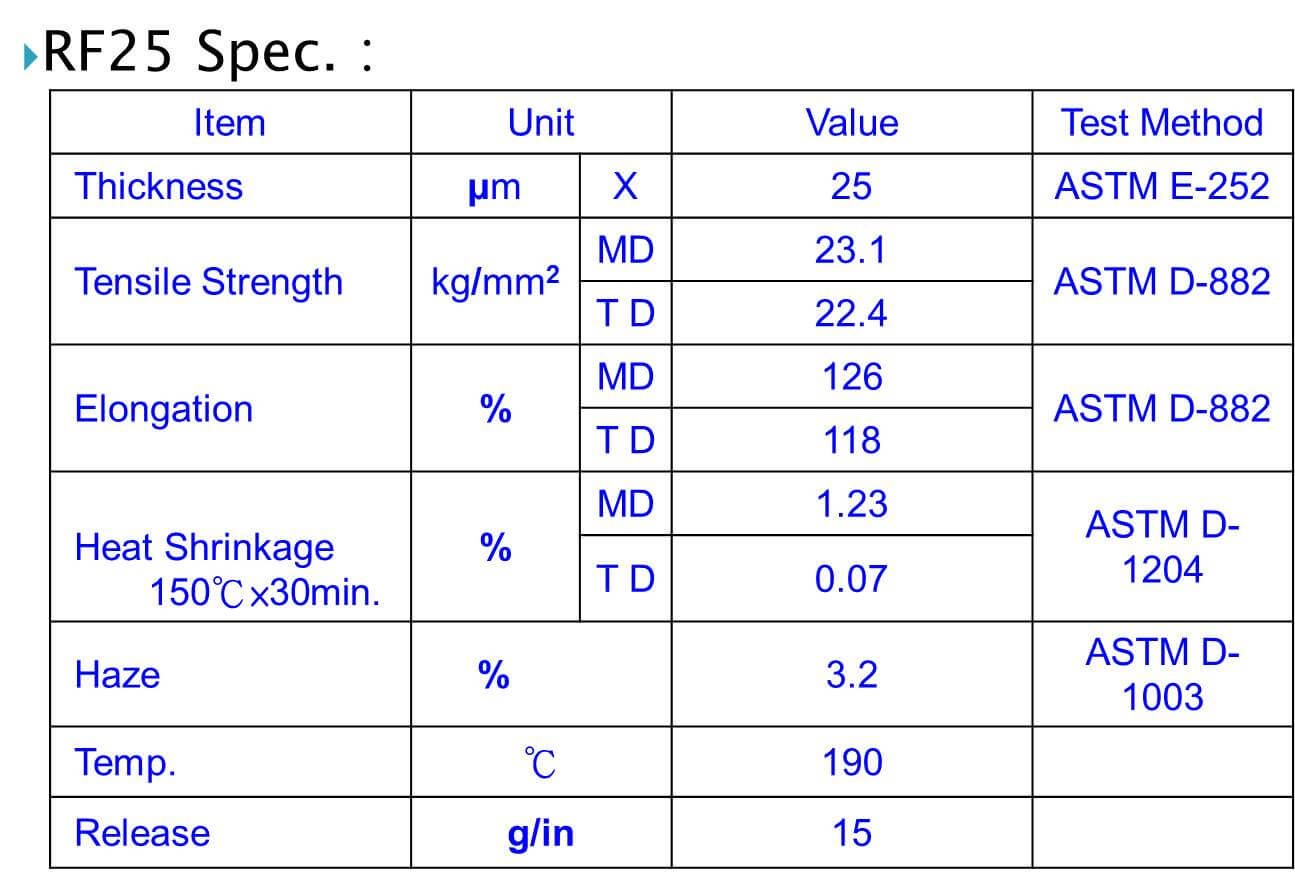Image resolution: width=1295 pixels, height=878 pixels.
Task: Select the Haze value 3.2
Action: pyautogui.click(x=852, y=675)
